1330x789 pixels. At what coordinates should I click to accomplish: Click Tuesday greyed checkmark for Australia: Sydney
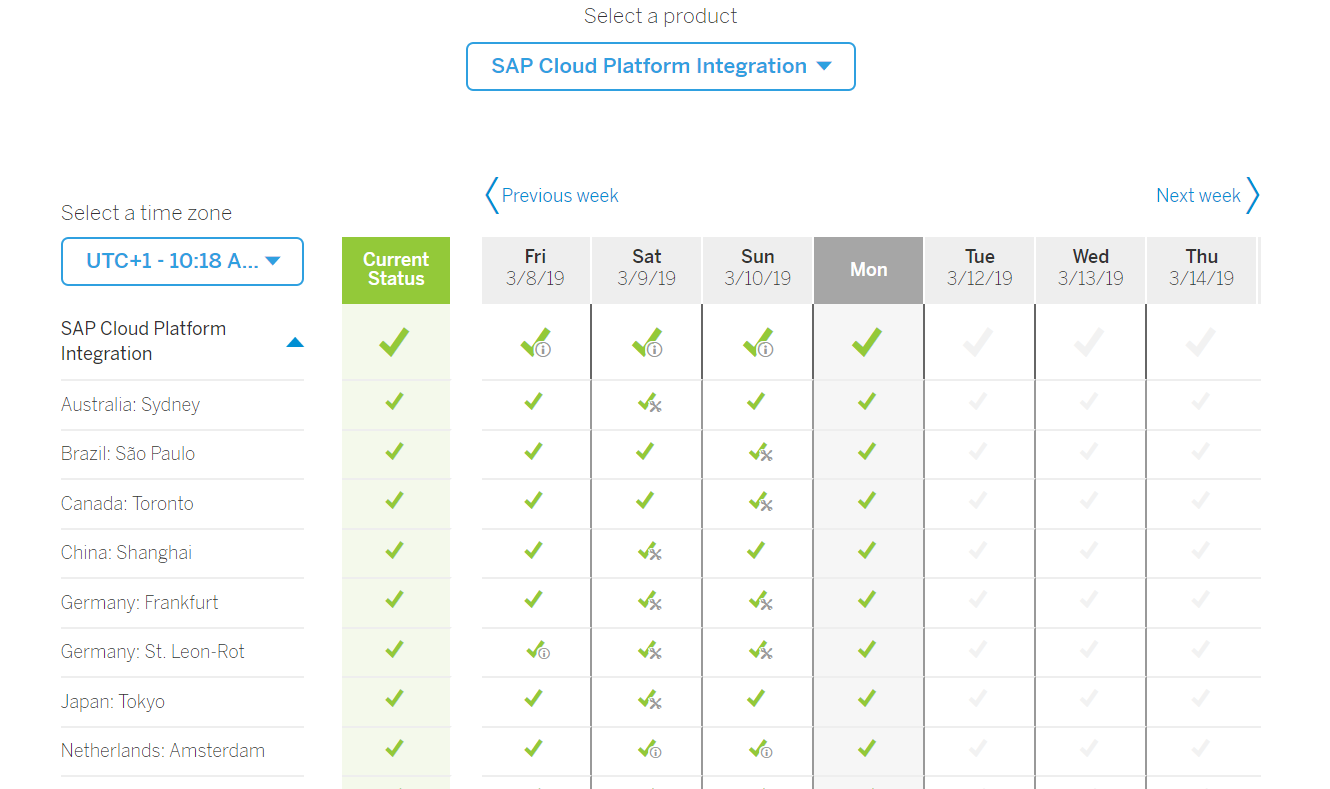click(978, 401)
